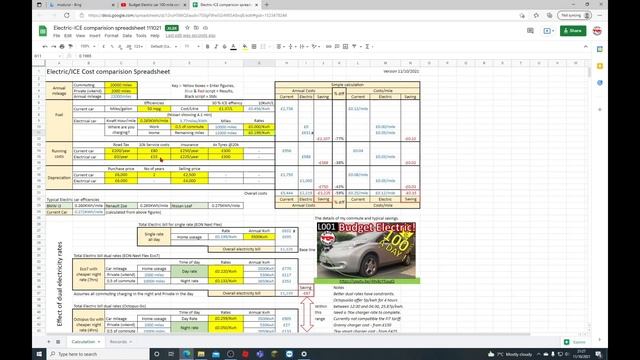640x360 pixels.
Task: Click the Last edit link
Action: point(190,36)
